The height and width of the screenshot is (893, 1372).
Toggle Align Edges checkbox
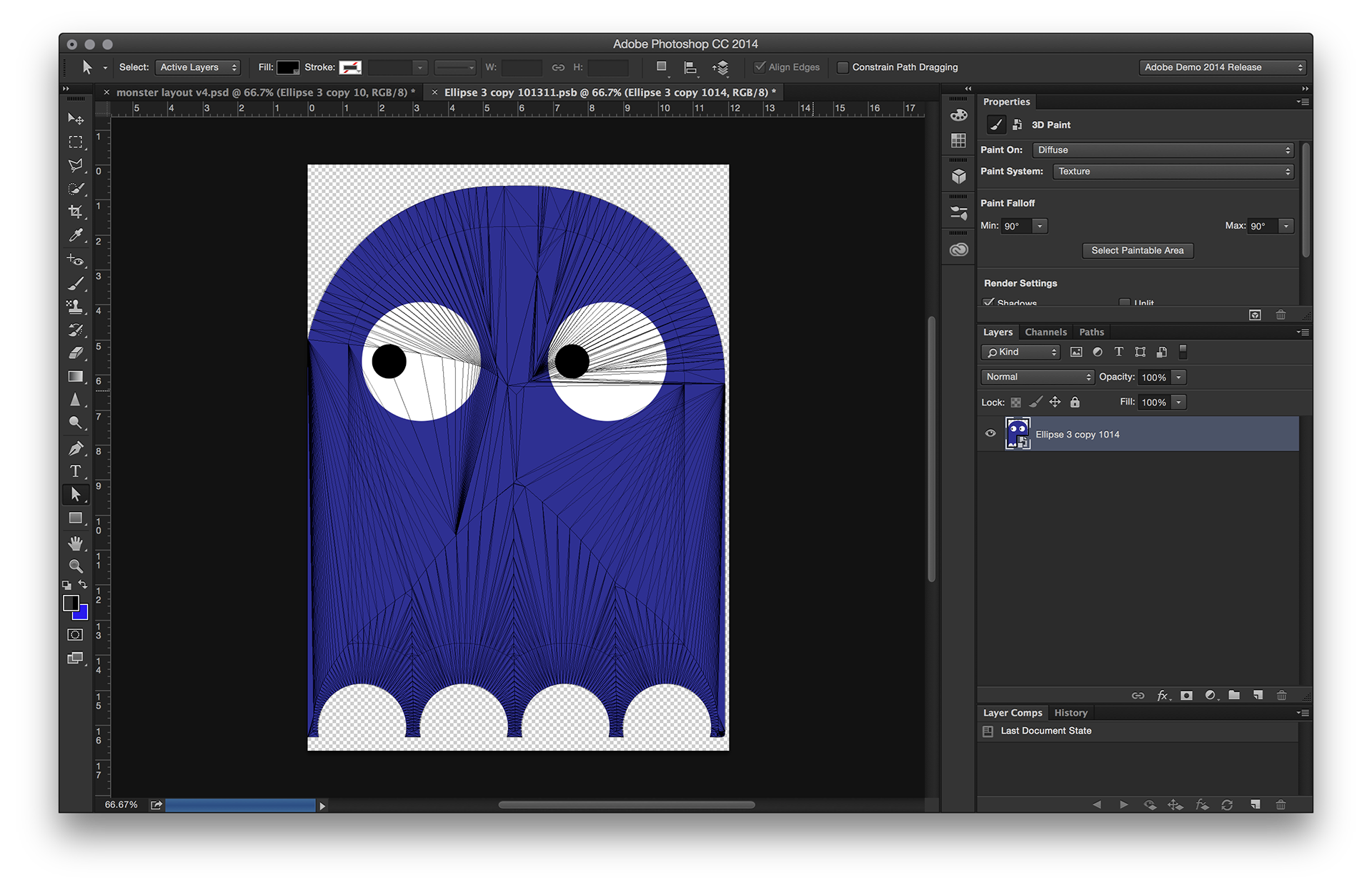[760, 67]
